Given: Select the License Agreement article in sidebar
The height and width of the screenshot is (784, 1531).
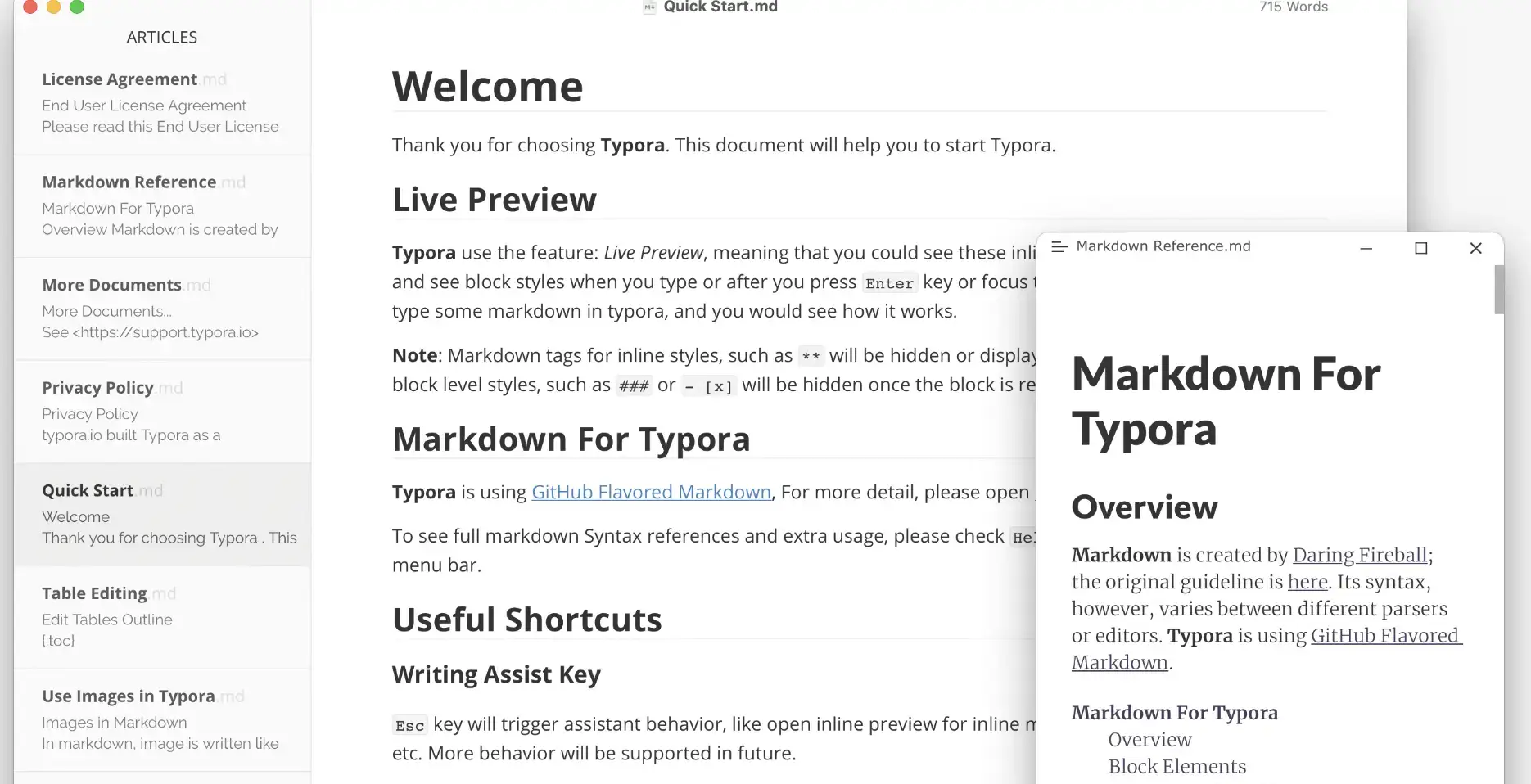Looking at the screenshot, I should pyautogui.click(x=119, y=79).
